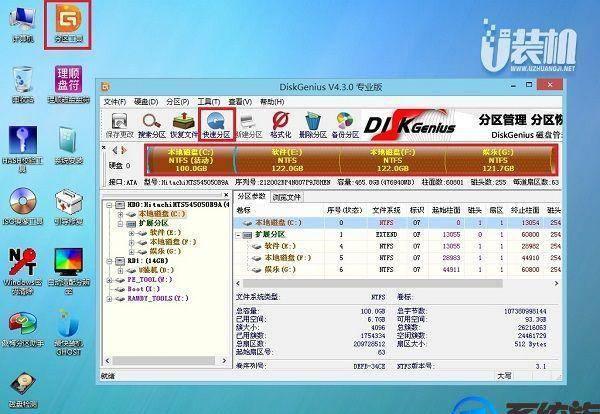The height and width of the screenshot is (414, 600).
Task: Expand 本地磁盘(F:) in the disk tree
Action: point(132,242)
